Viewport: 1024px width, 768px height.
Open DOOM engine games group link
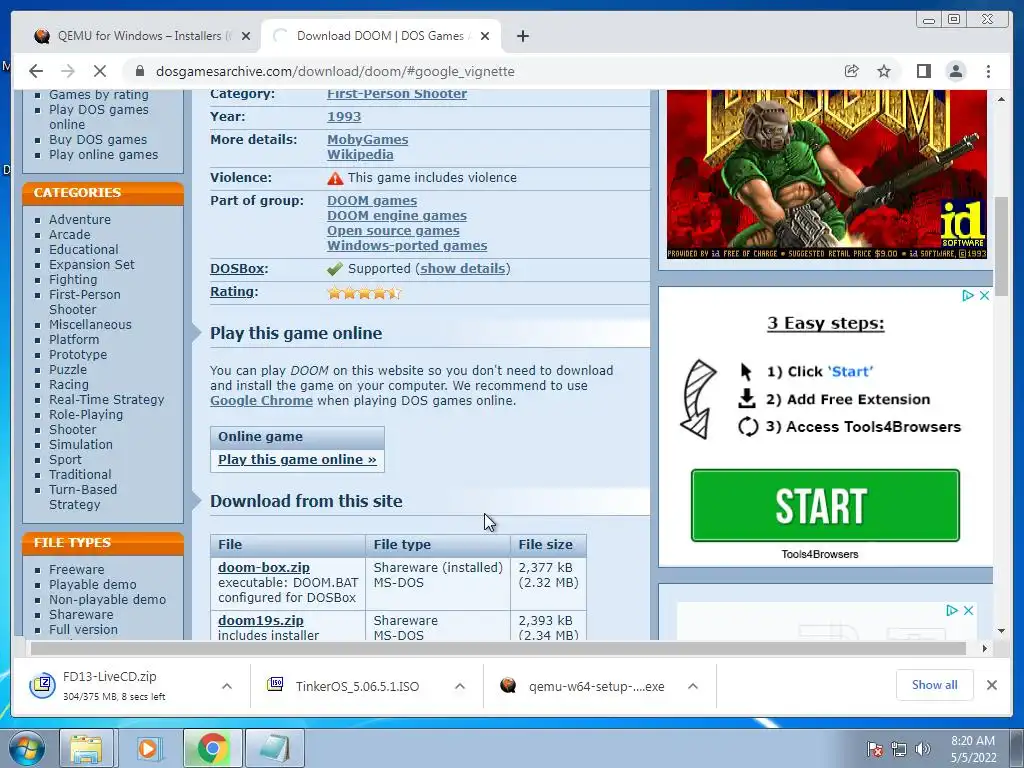pos(397,216)
